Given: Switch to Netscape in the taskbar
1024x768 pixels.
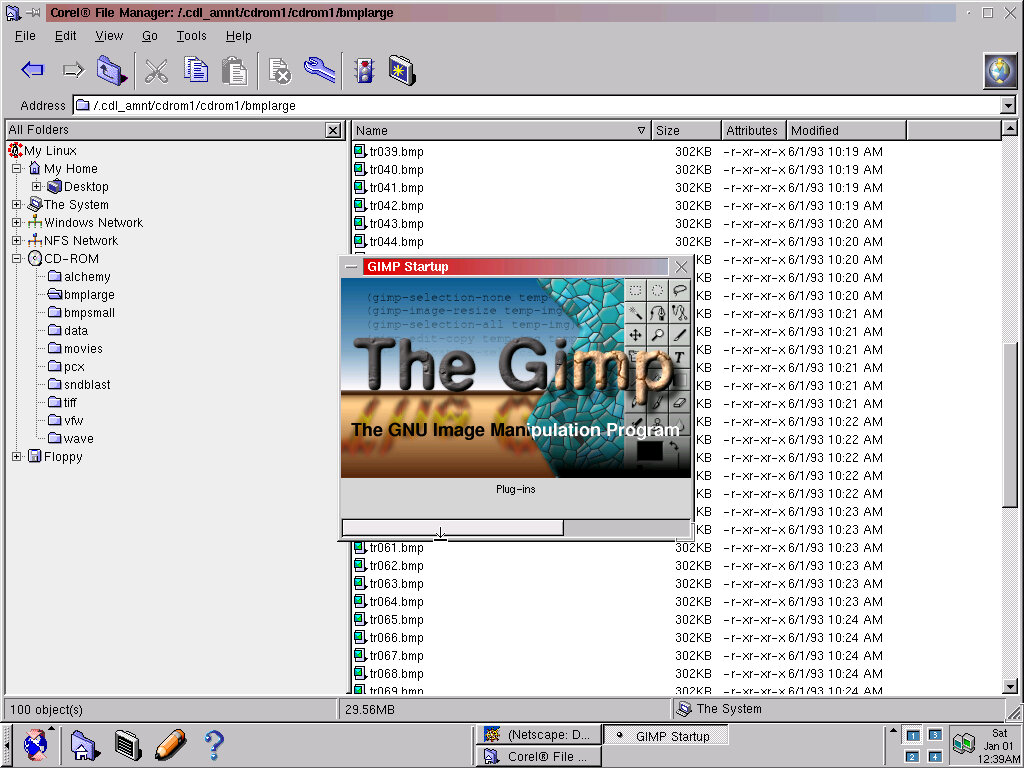Looking at the screenshot, I should click(x=539, y=735).
